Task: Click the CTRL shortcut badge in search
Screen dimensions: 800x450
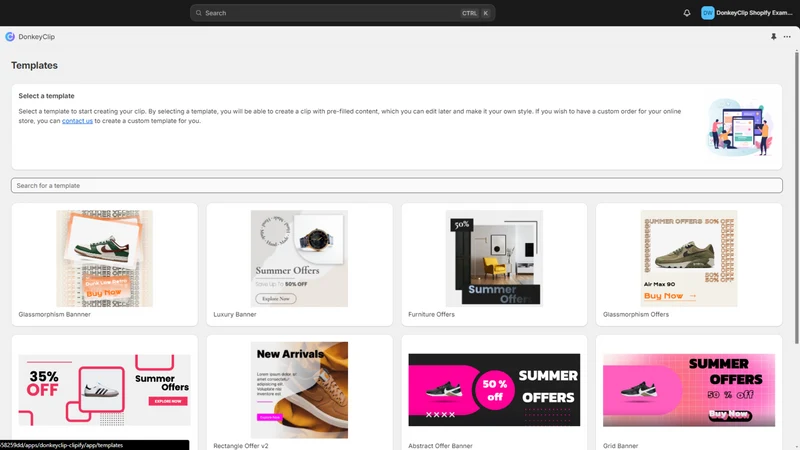Action: 469,13
